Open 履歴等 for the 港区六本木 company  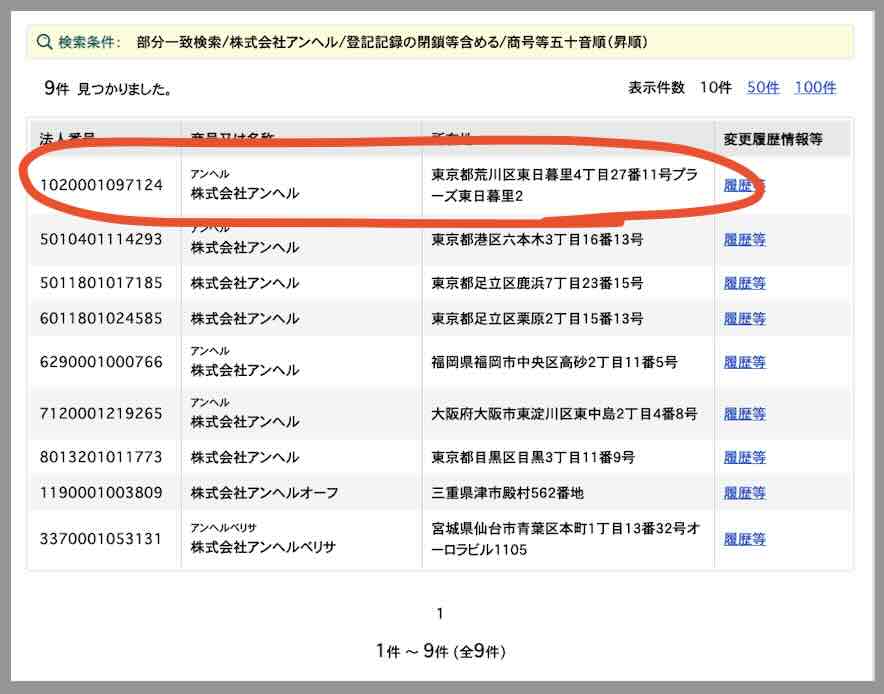[744, 240]
